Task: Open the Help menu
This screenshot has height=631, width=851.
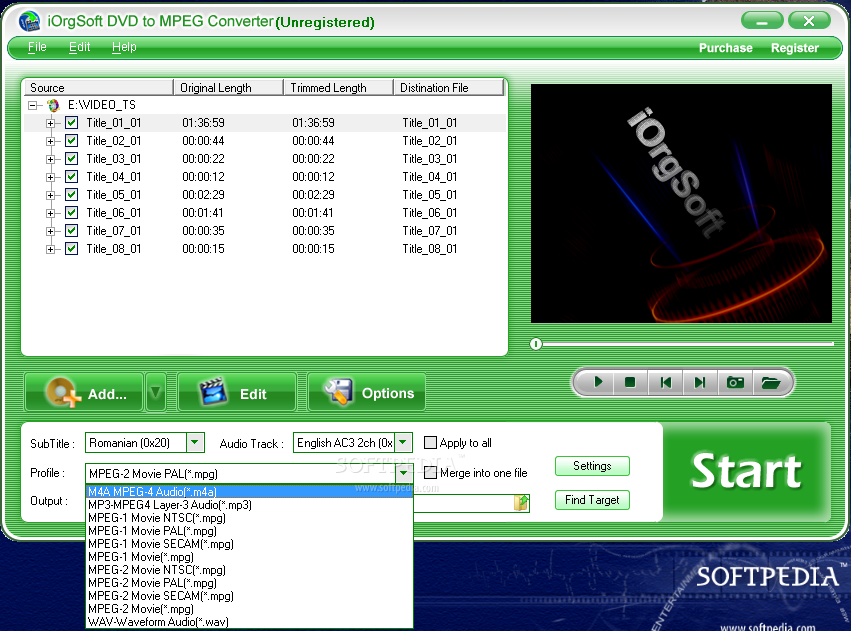Action: coord(124,47)
